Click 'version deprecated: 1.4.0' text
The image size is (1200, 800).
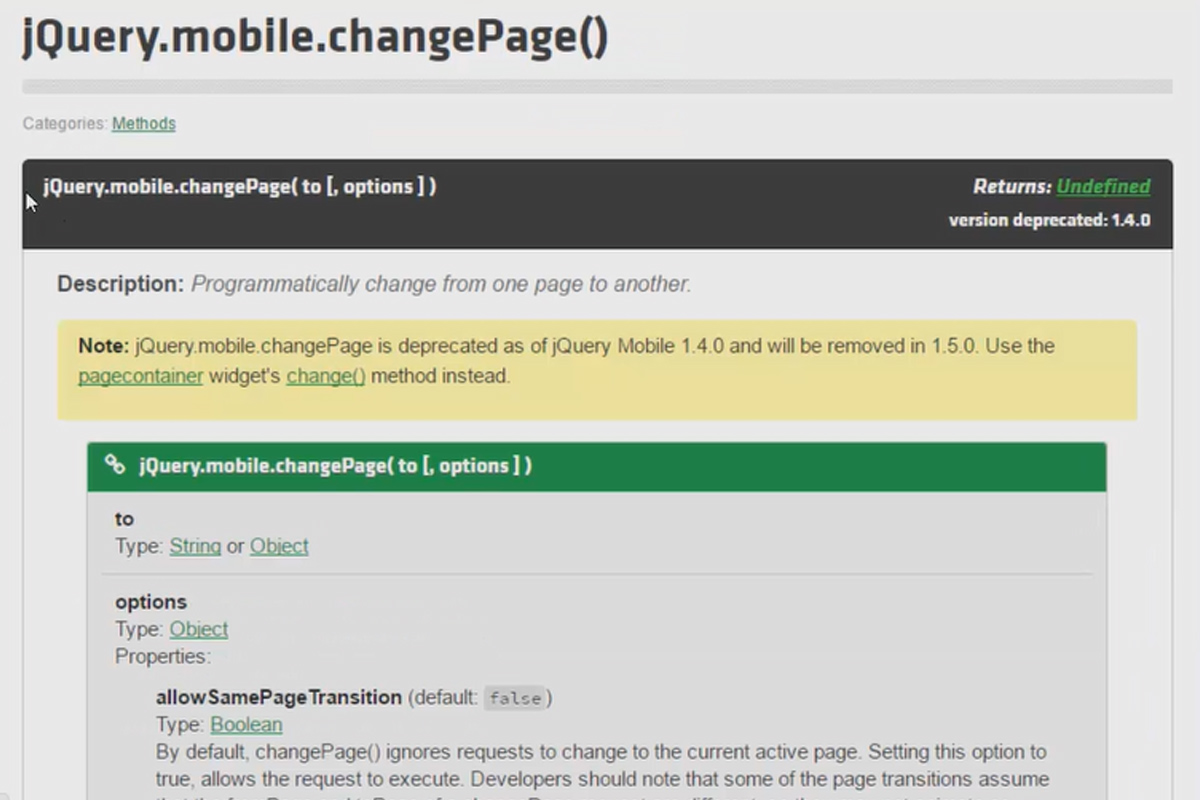1049,220
